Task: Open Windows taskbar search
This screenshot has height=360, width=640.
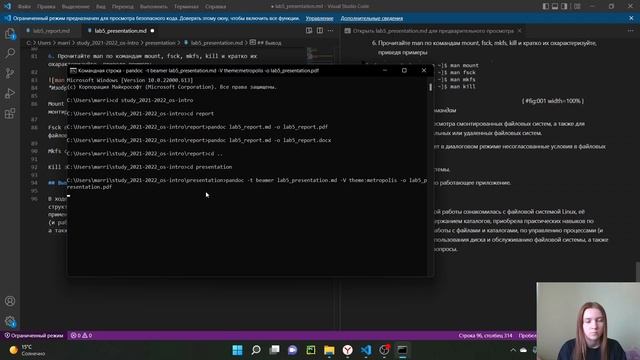Action: pos(256,350)
